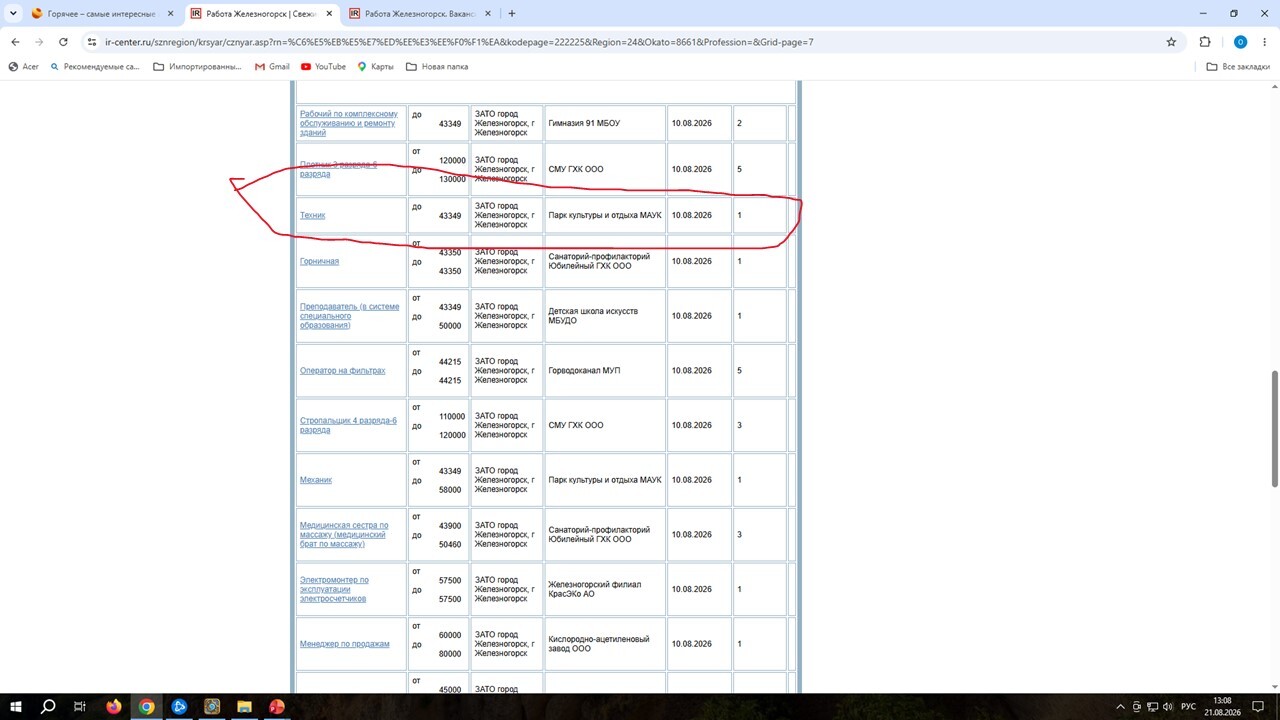The width and height of the screenshot is (1280, 720).
Task: Open the 'Рекомендуемые са...' bookmark
Action: click(x=94, y=67)
